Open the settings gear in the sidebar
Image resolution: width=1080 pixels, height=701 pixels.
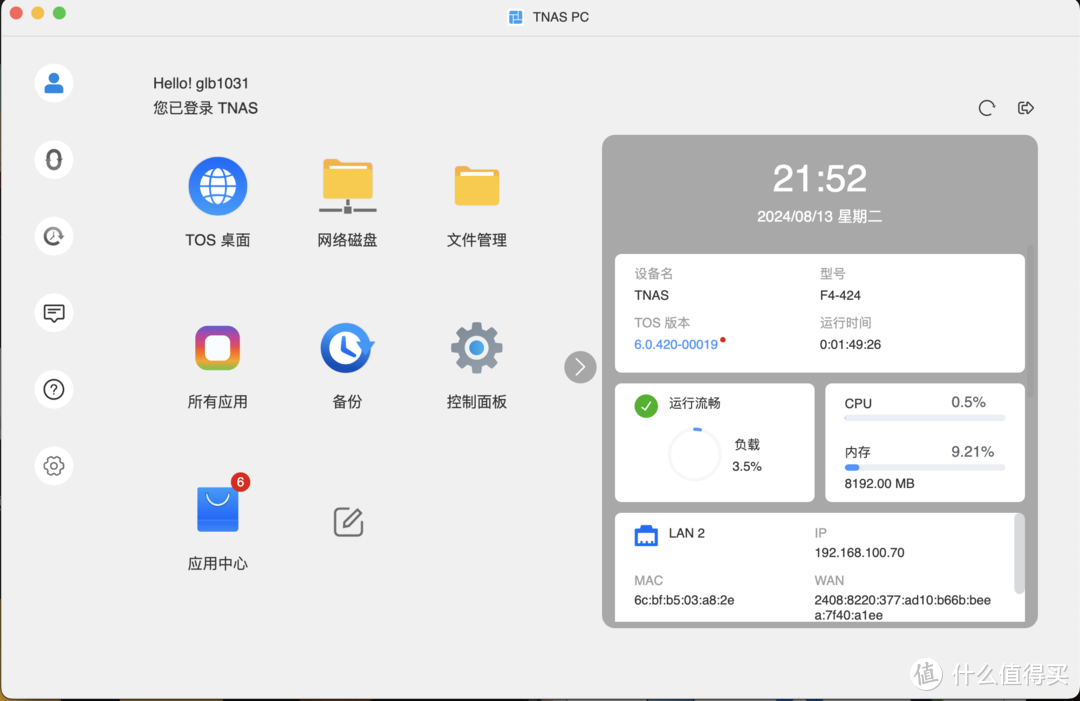[53, 465]
